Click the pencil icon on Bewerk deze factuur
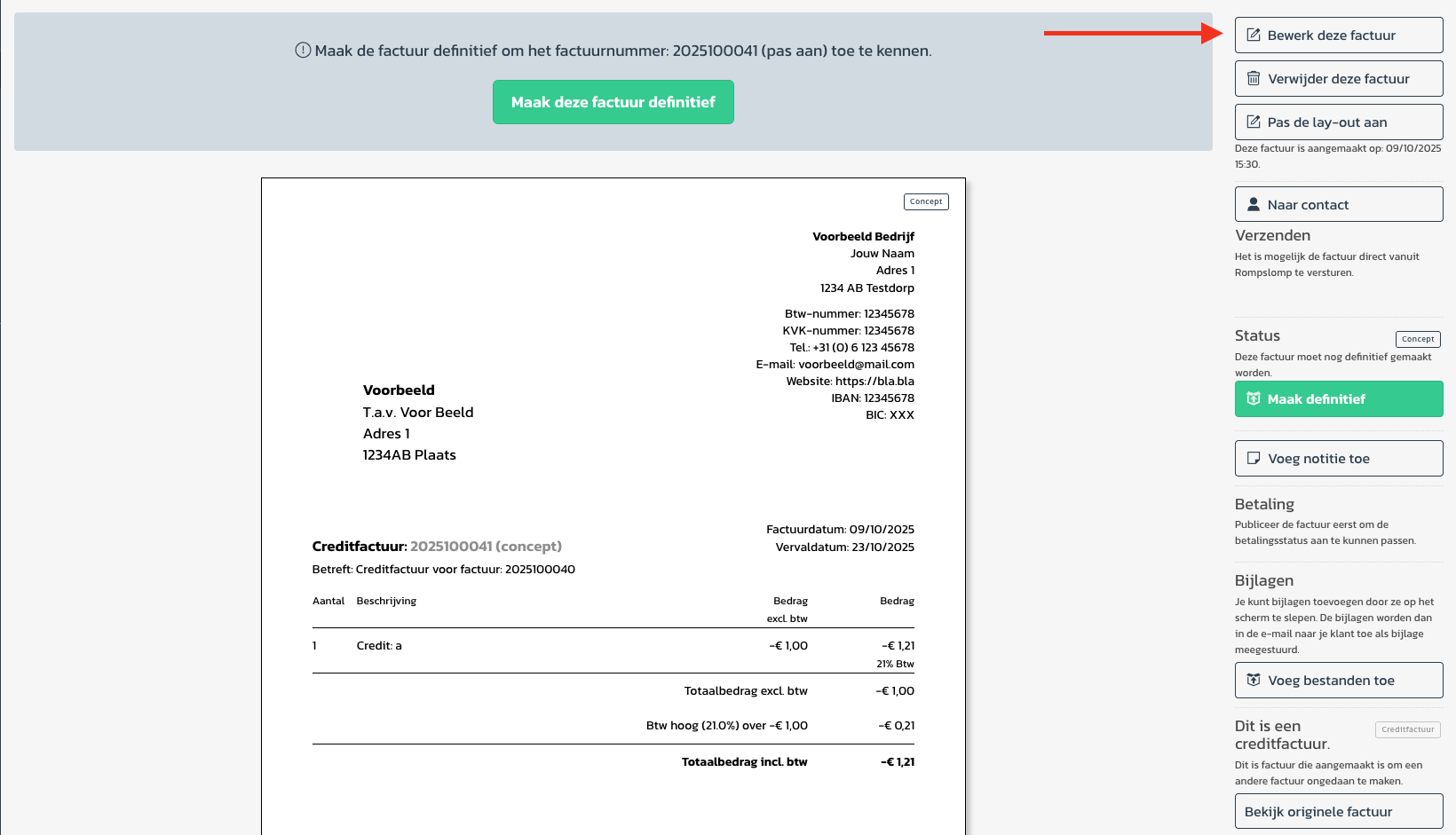 [x=1254, y=35]
